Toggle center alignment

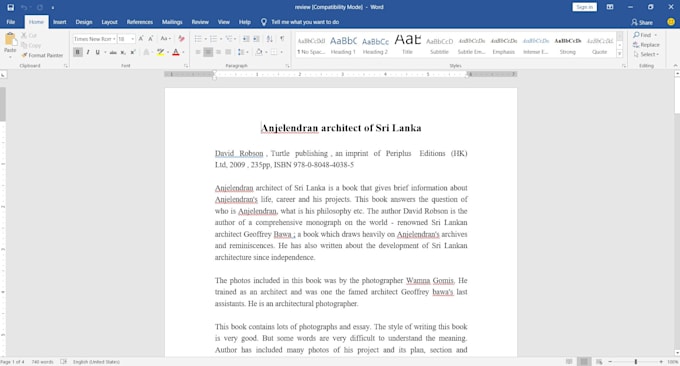click(x=208, y=52)
